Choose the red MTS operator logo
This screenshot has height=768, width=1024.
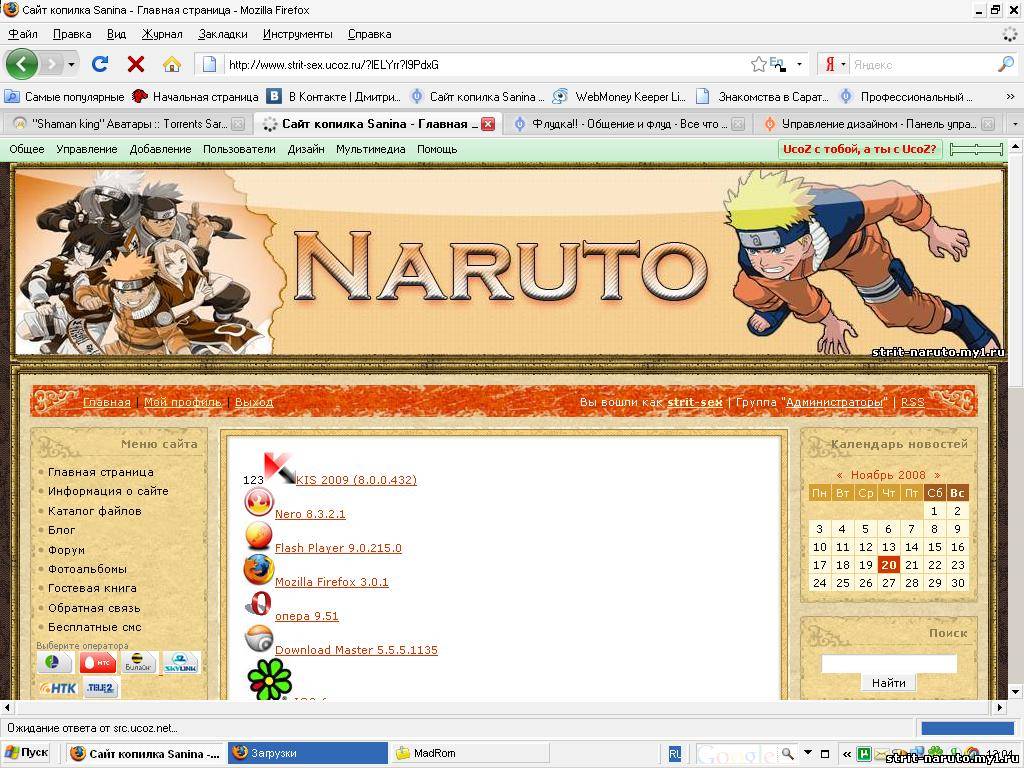coord(97,663)
